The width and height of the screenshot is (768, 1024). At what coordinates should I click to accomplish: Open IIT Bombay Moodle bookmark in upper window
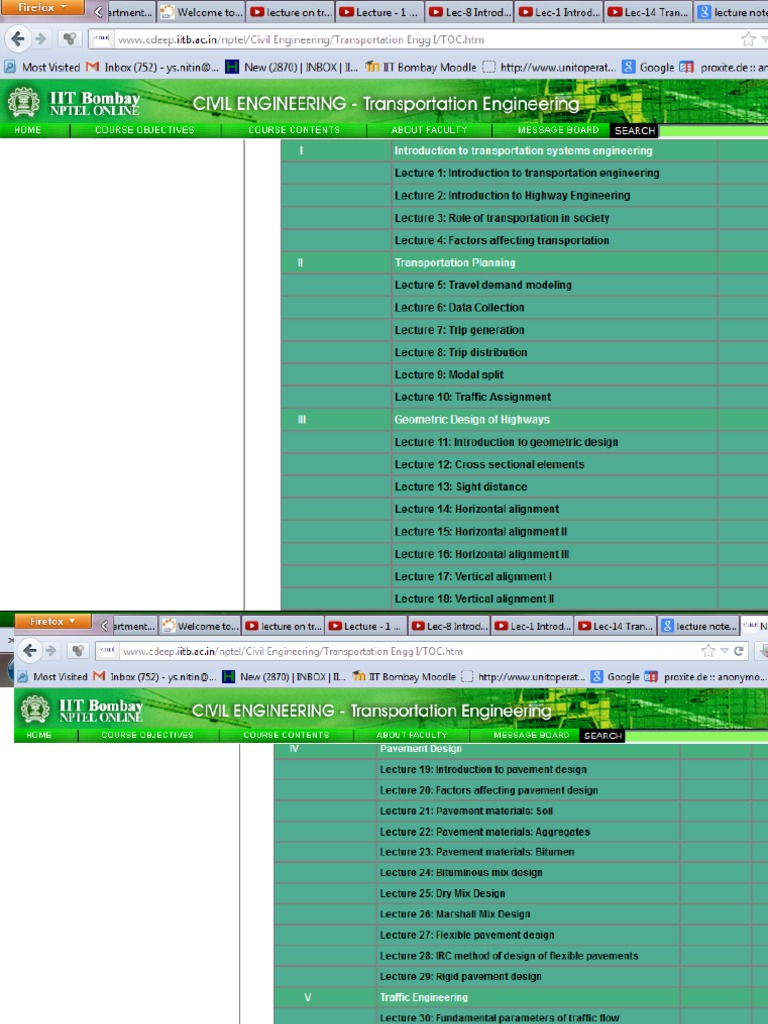[x=421, y=67]
